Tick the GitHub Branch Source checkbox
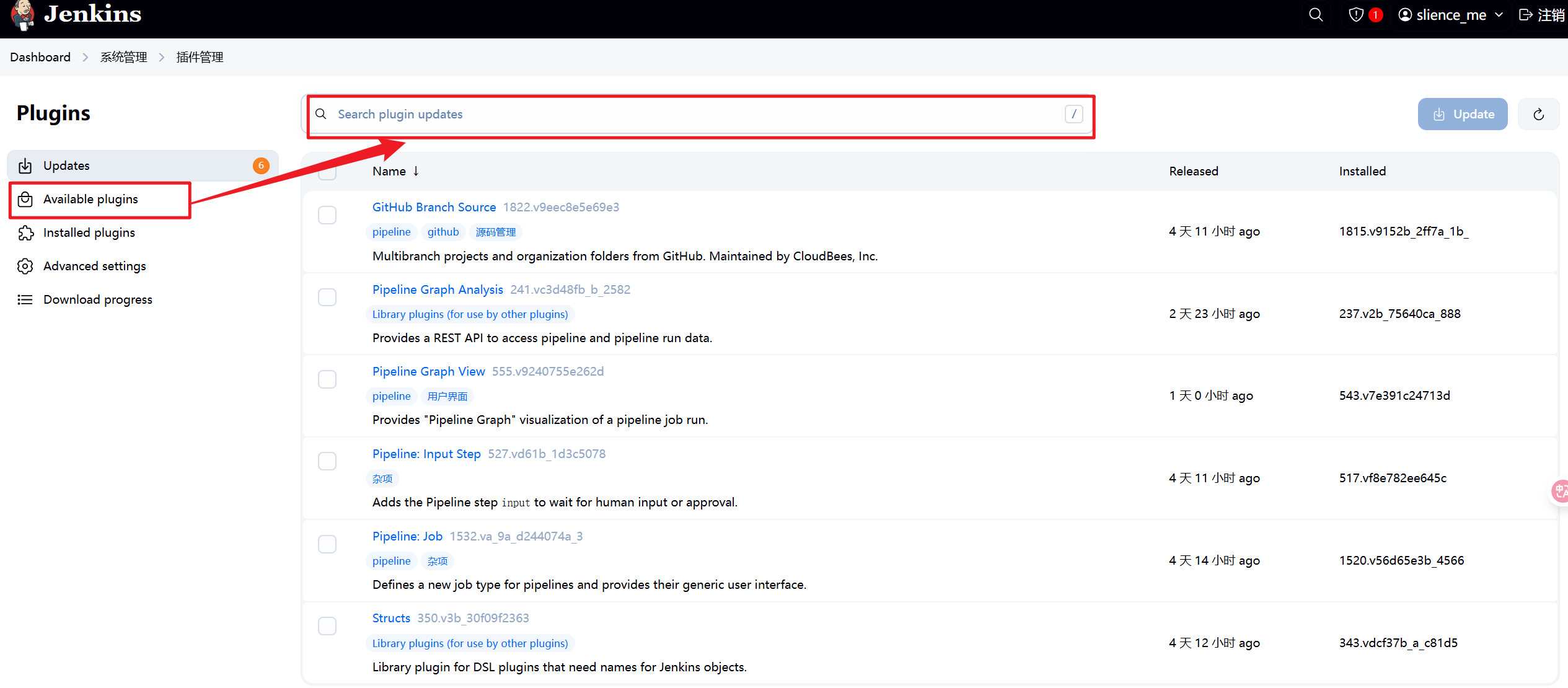Image resolution: width=1568 pixels, height=688 pixels. click(327, 215)
